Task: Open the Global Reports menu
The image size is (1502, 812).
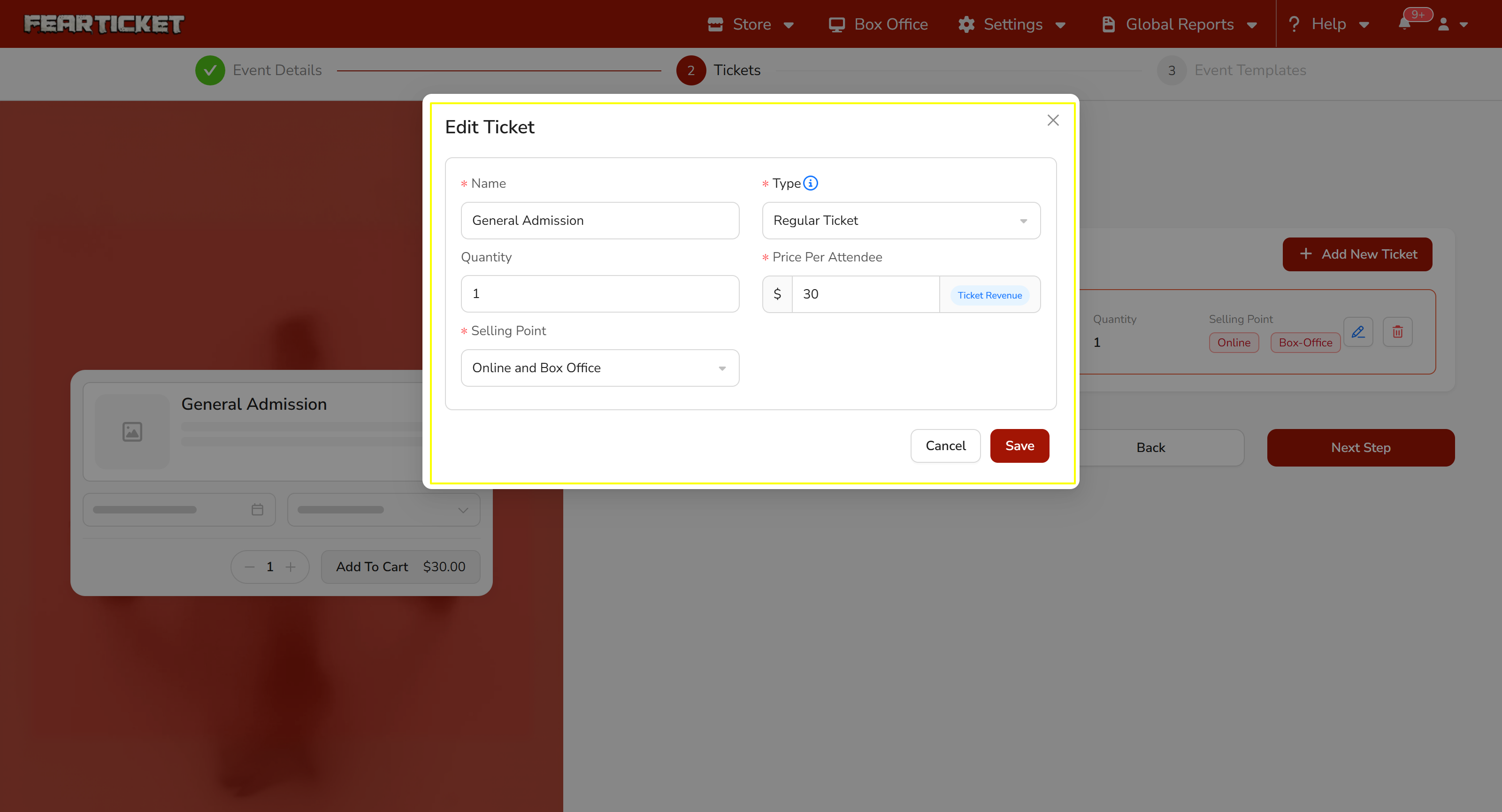Action: coord(1179,24)
